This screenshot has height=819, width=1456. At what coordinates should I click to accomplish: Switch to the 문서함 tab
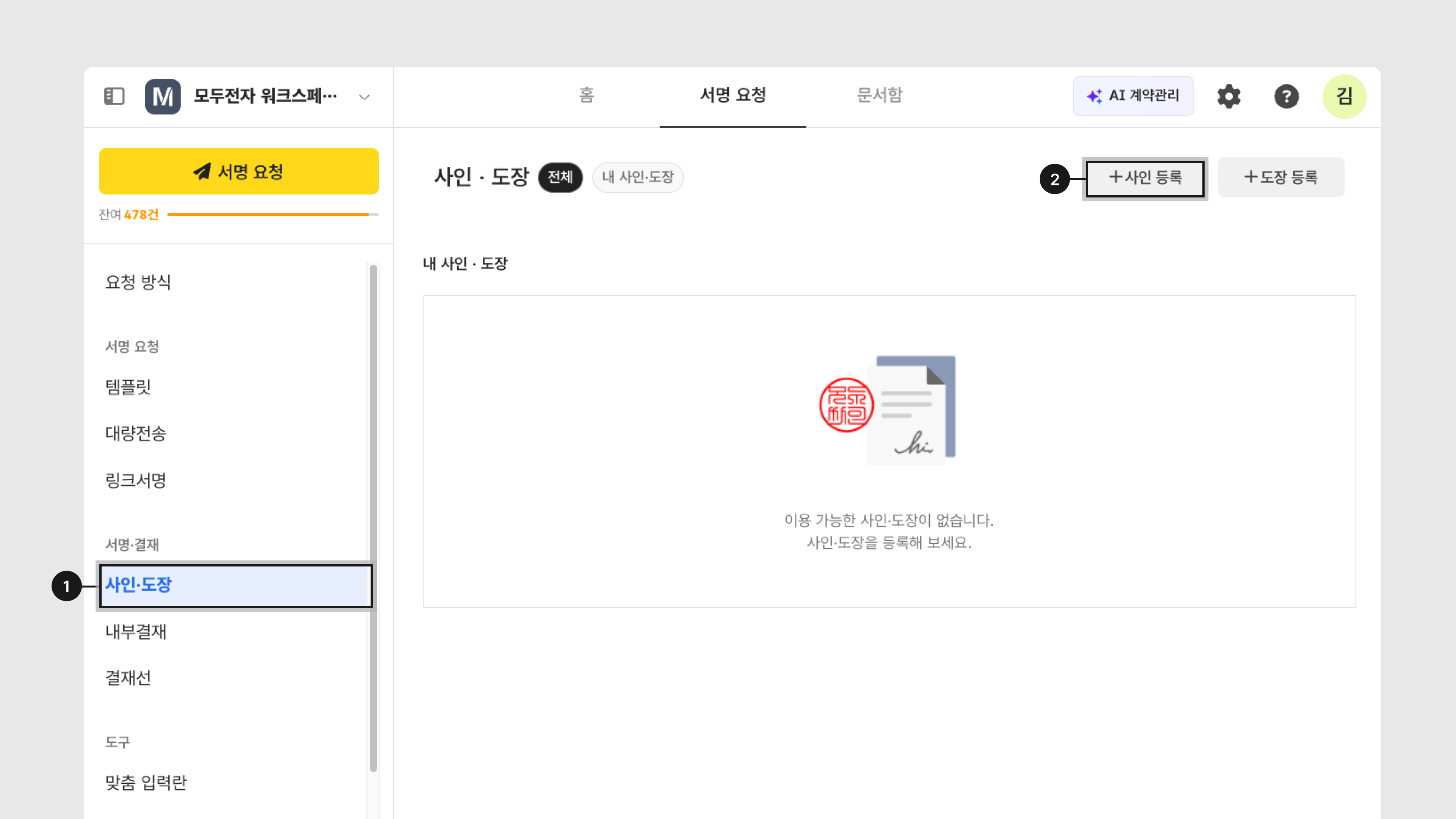(x=880, y=95)
